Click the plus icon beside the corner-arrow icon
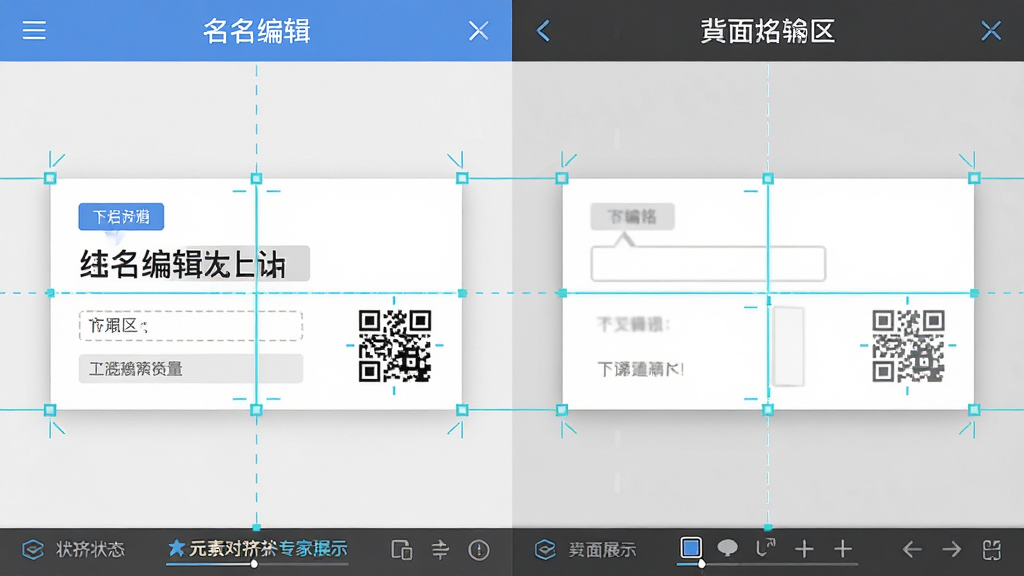 coord(804,549)
